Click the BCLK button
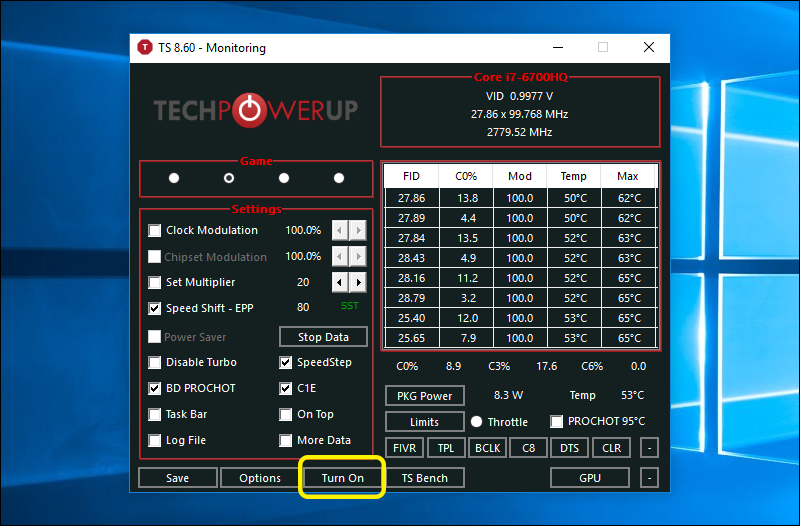The image size is (800, 526). (x=487, y=448)
